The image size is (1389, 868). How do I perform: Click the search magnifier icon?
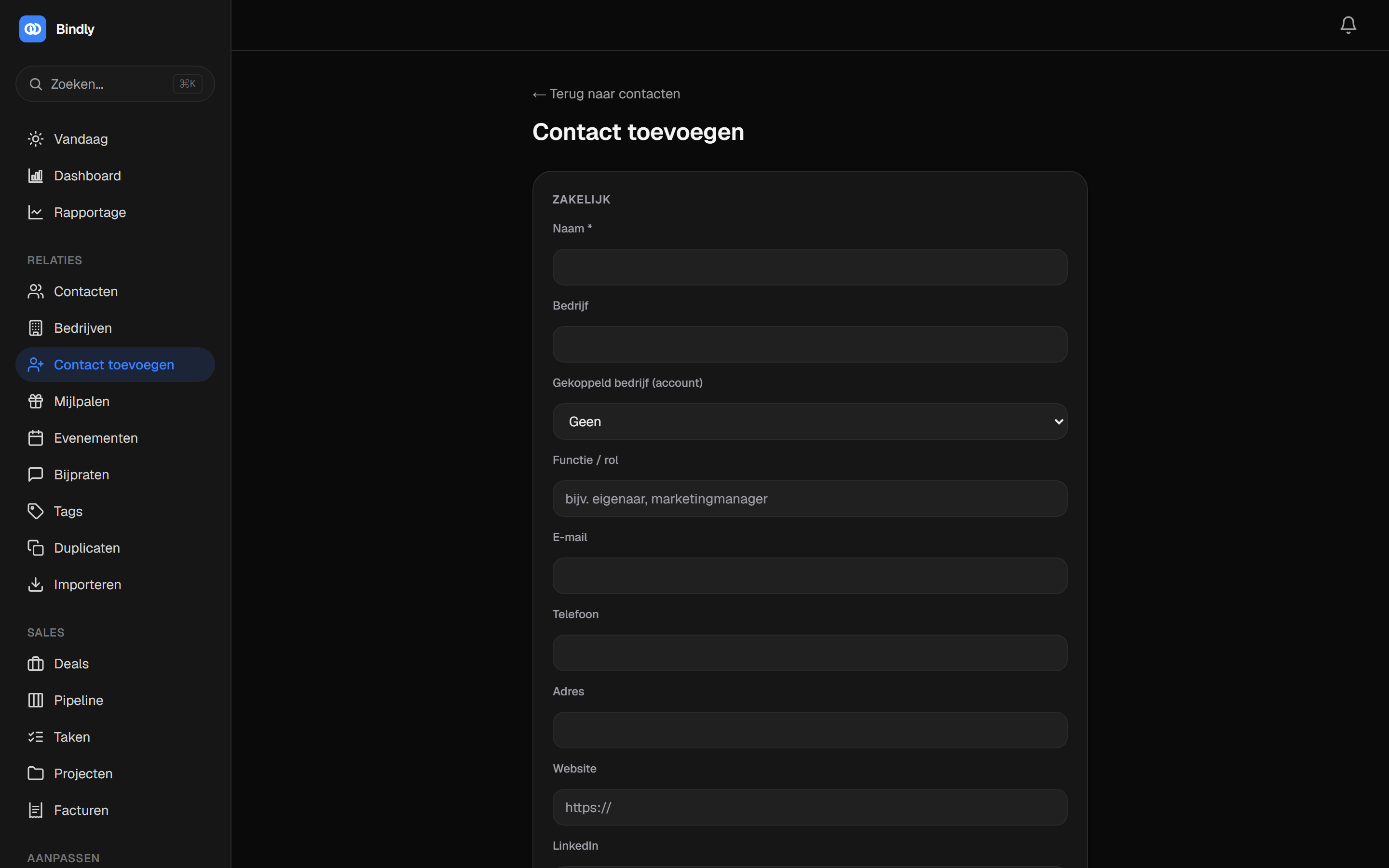point(36,84)
